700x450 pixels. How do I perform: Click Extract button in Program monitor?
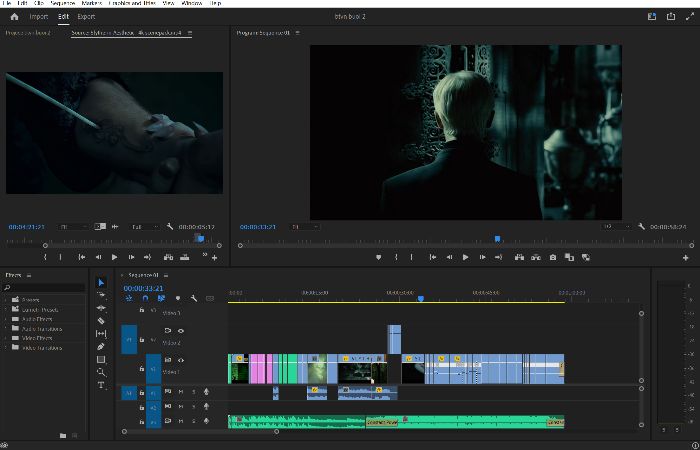536,257
